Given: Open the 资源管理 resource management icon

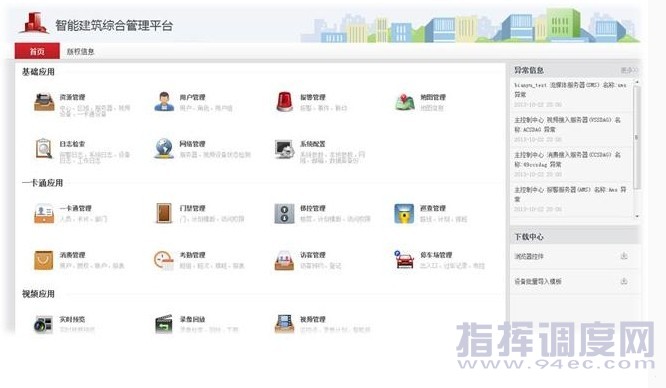Looking at the screenshot, I should (x=44, y=102).
